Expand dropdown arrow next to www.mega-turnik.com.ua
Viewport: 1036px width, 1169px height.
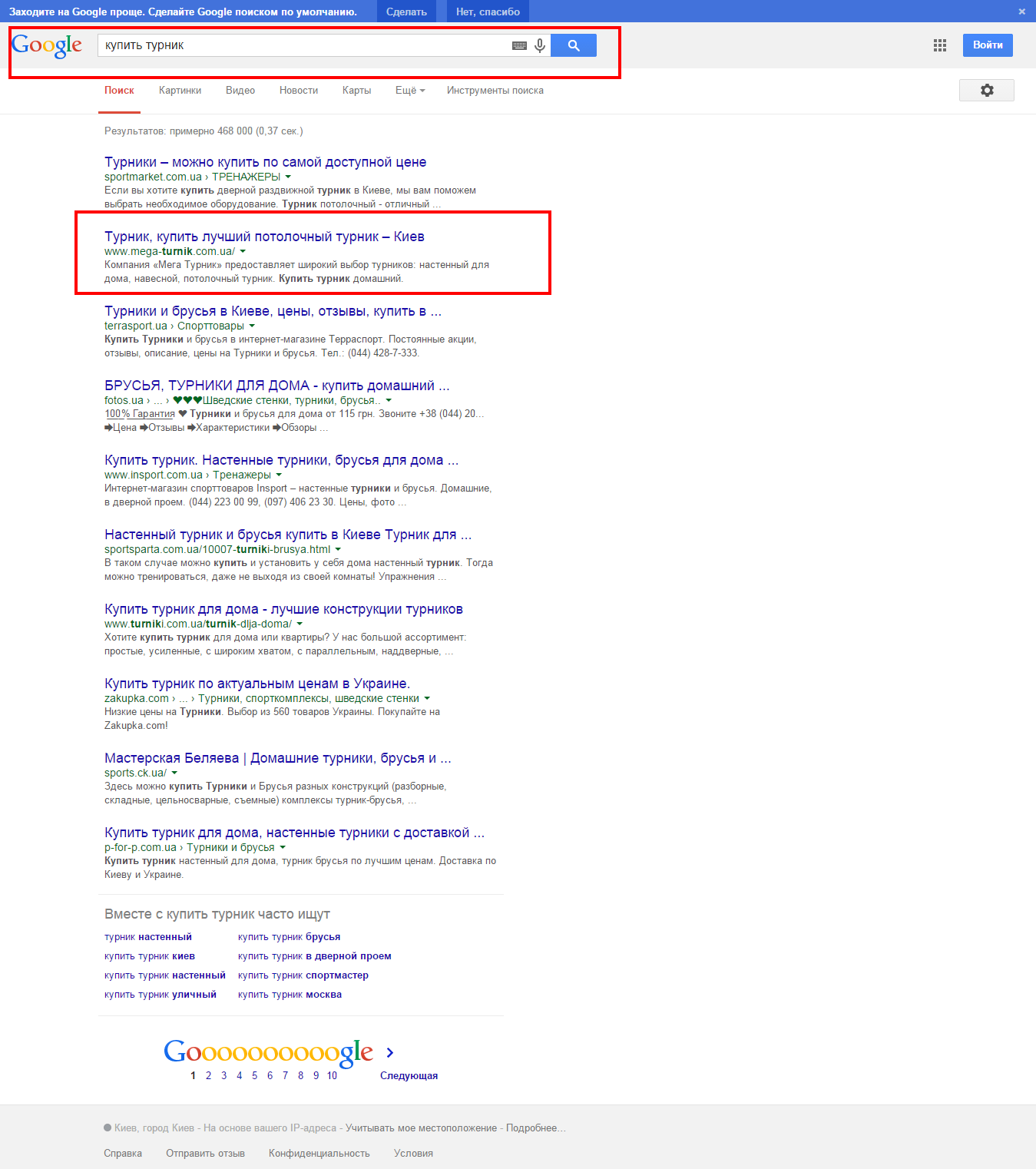243,251
